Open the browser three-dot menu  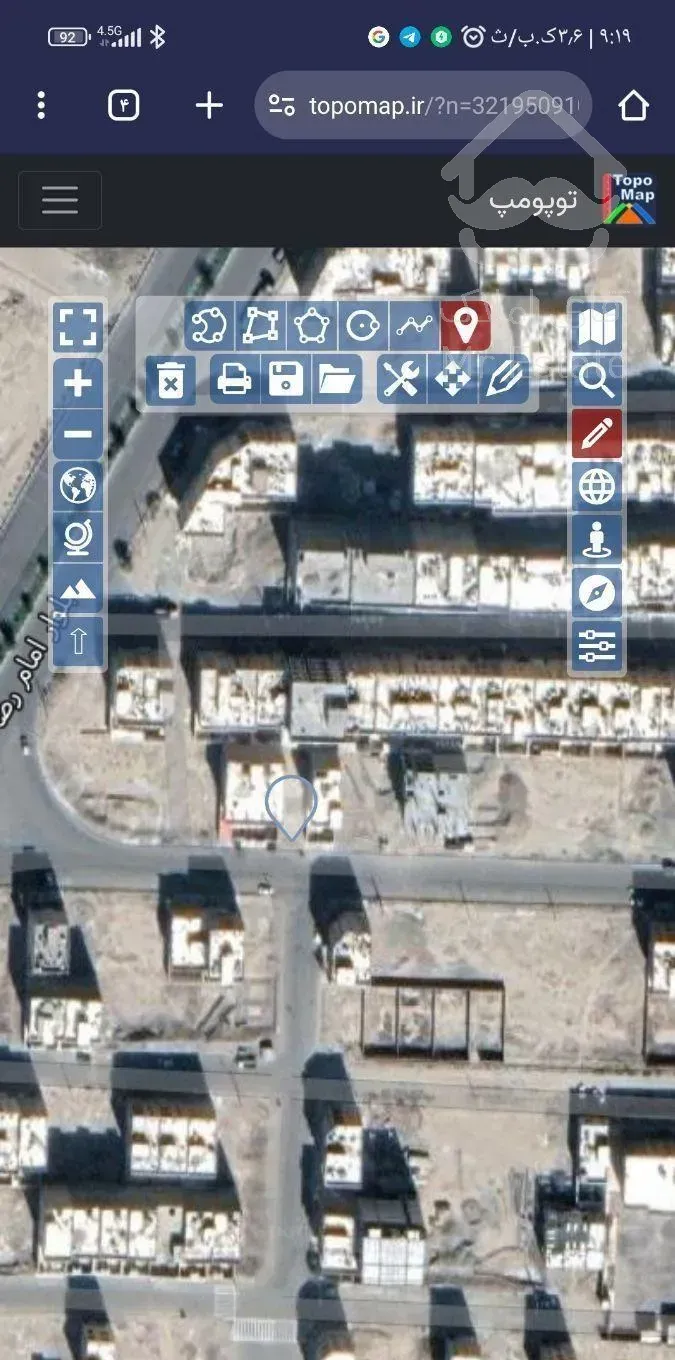(41, 105)
